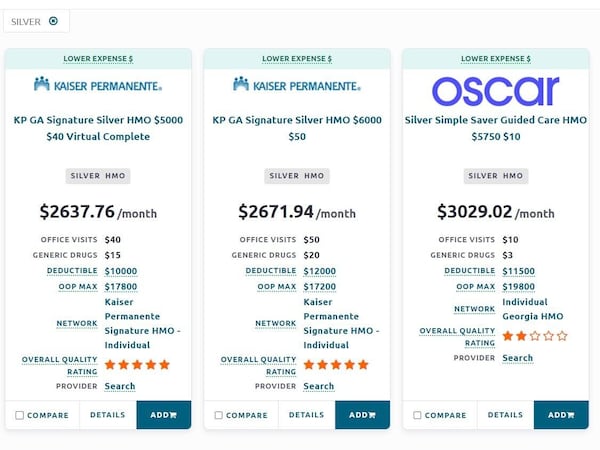This screenshot has height=450, width=600.
Task: Search providers for the Oscar plan
Action: point(517,358)
